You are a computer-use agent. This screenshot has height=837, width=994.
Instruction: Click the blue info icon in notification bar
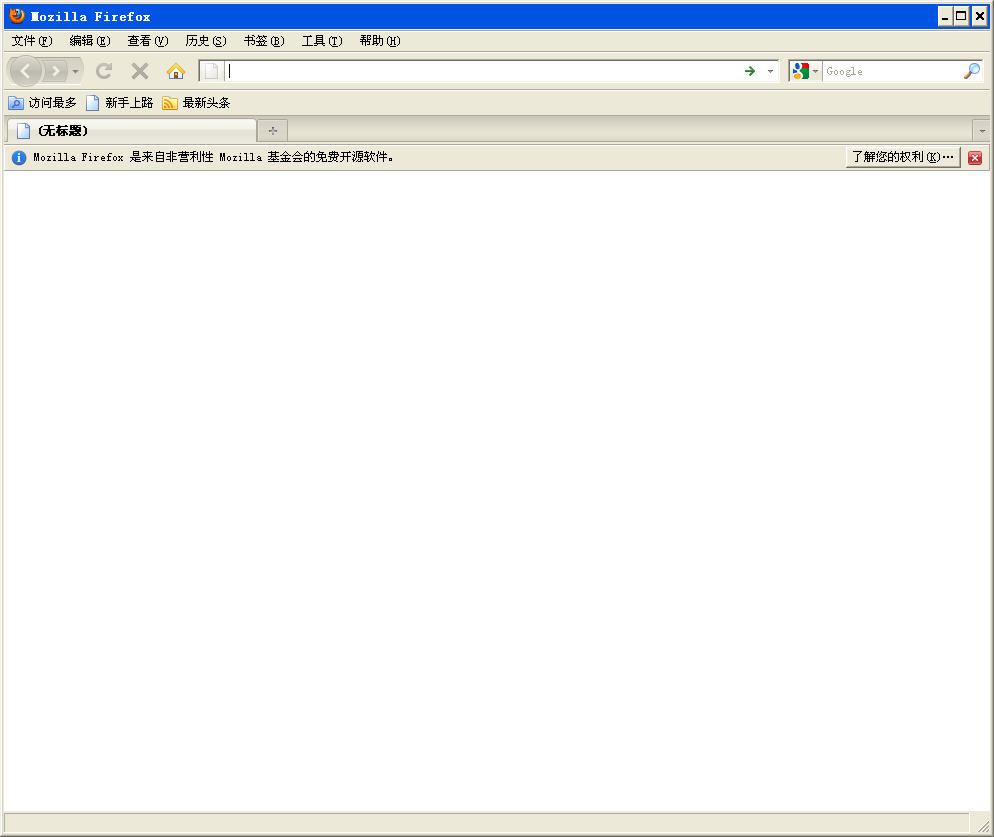pos(19,157)
